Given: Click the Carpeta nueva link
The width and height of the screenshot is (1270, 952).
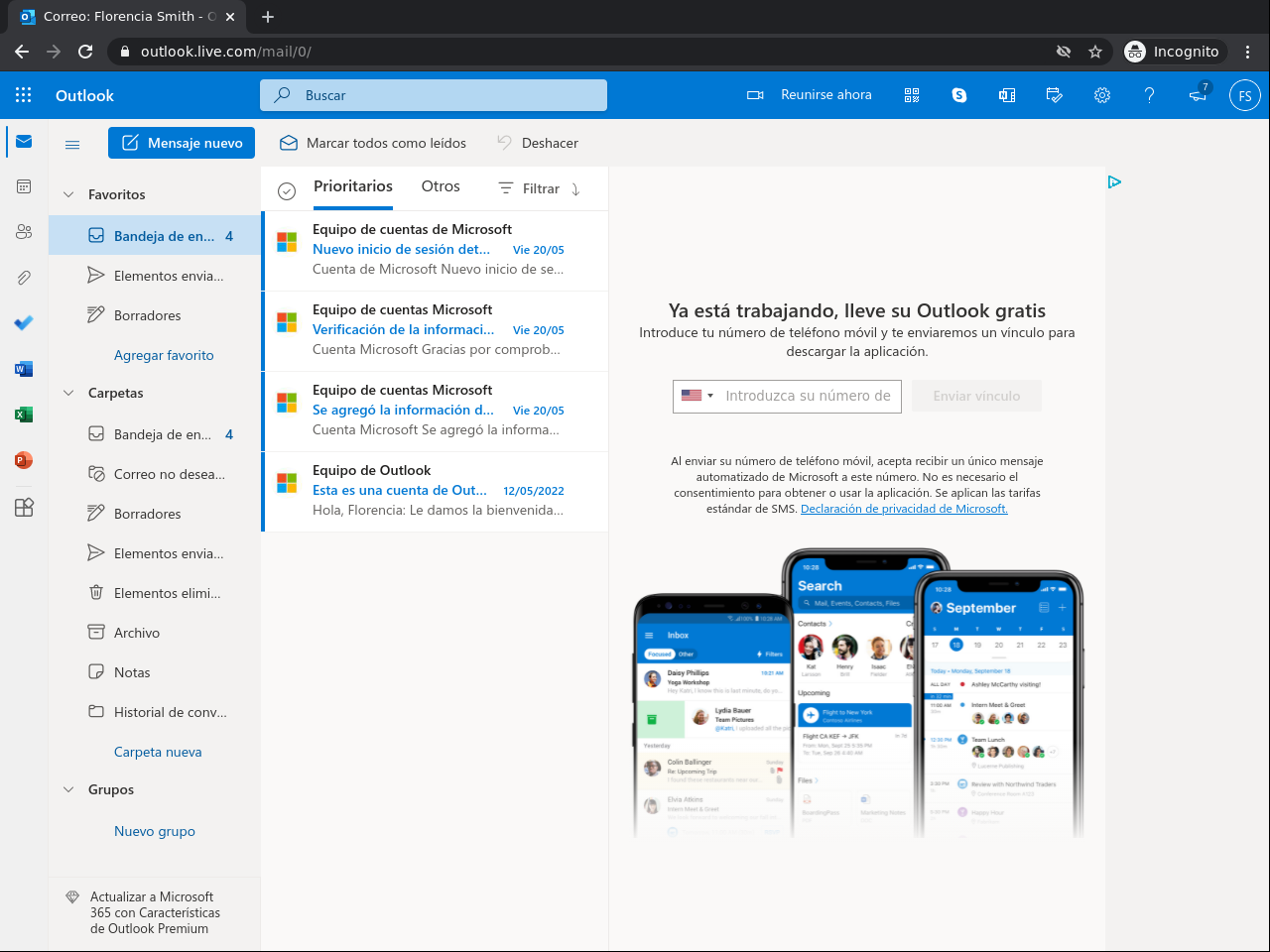Looking at the screenshot, I should click(x=158, y=752).
